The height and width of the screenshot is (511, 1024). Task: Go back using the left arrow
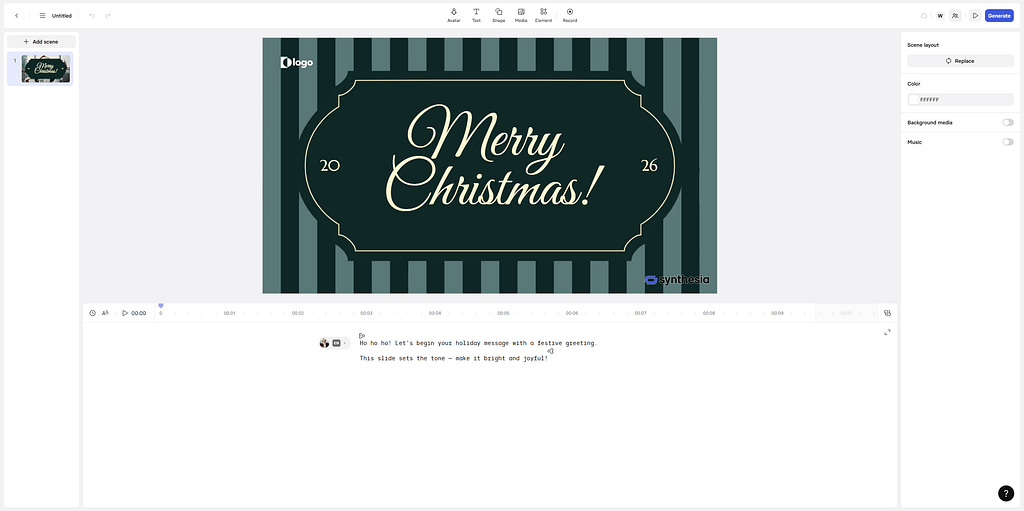pyautogui.click(x=16, y=15)
